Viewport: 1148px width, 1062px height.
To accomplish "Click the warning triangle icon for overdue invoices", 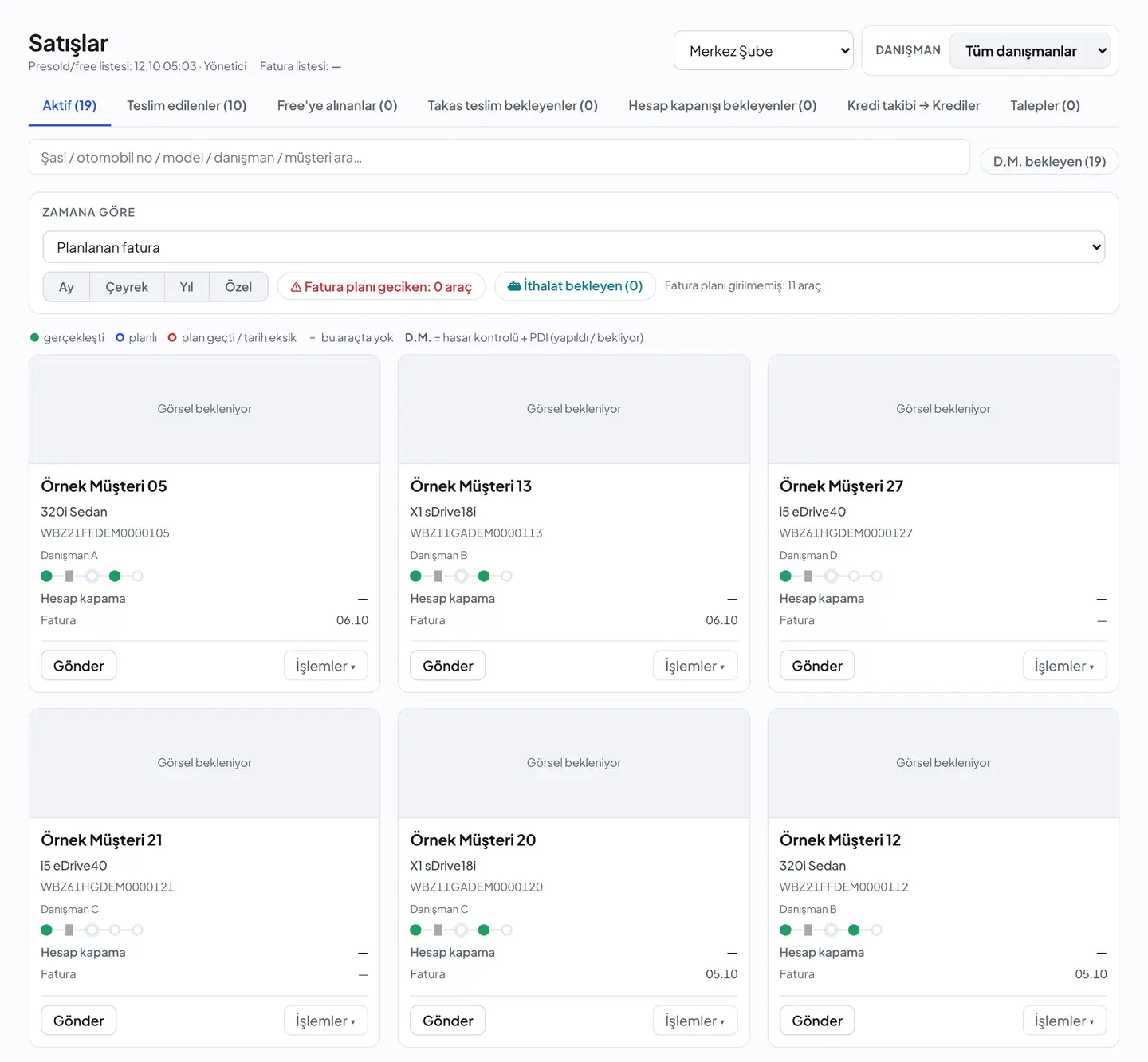I will 296,287.
